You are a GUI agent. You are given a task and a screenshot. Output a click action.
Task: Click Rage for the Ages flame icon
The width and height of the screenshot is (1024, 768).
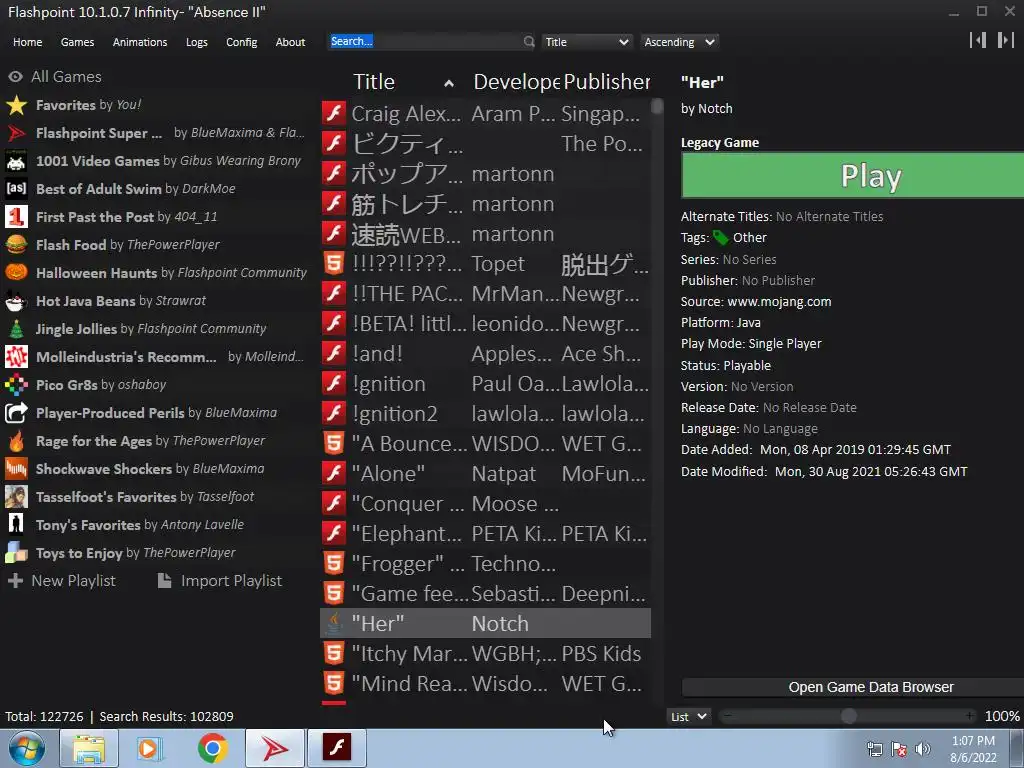point(16,441)
